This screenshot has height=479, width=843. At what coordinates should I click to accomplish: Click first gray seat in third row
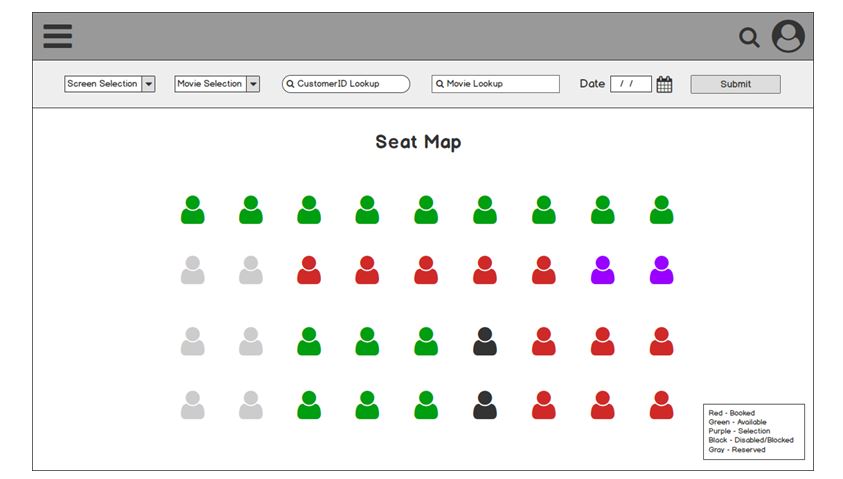(x=192, y=341)
